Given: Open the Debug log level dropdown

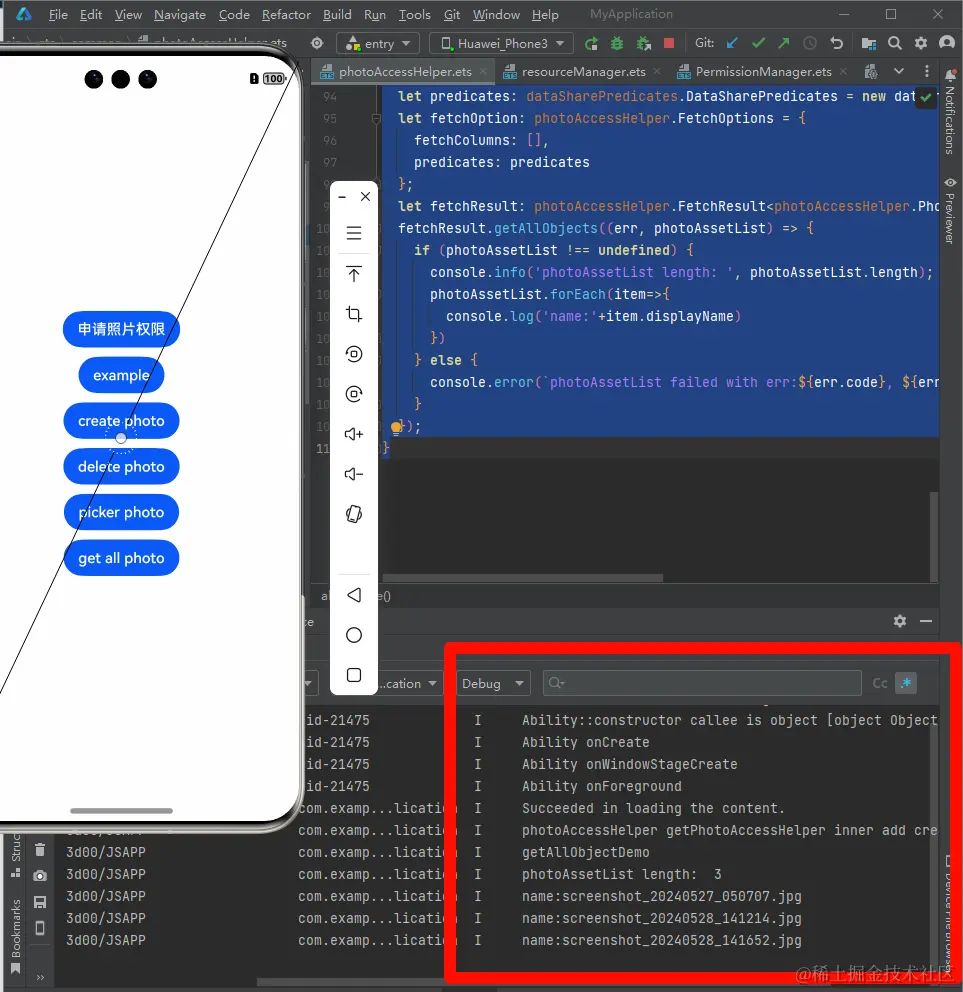Looking at the screenshot, I should (x=492, y=683).
